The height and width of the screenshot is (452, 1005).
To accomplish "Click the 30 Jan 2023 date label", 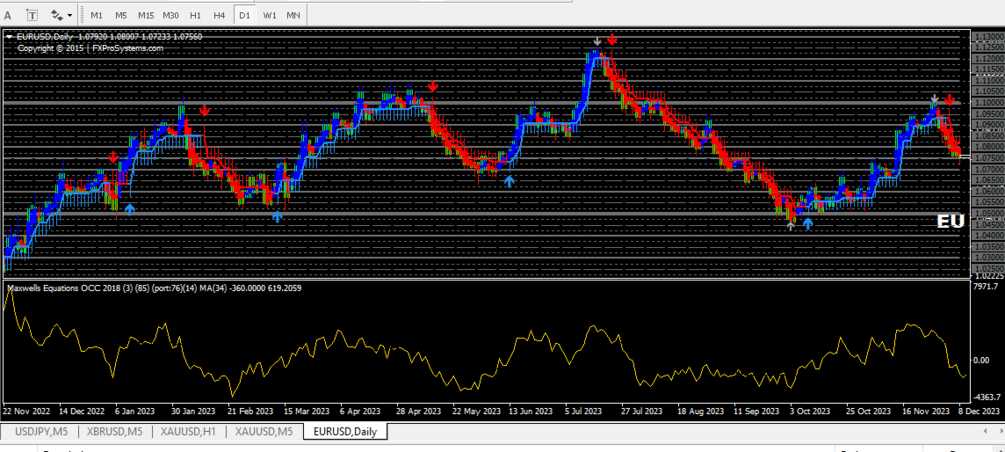I will coord(194,411).
